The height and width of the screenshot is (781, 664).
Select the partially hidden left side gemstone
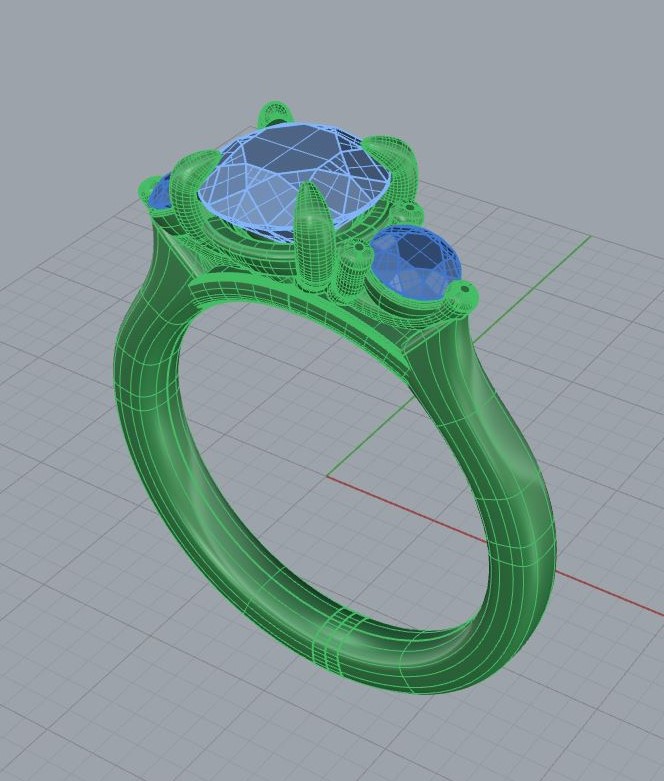pos(158,193)
